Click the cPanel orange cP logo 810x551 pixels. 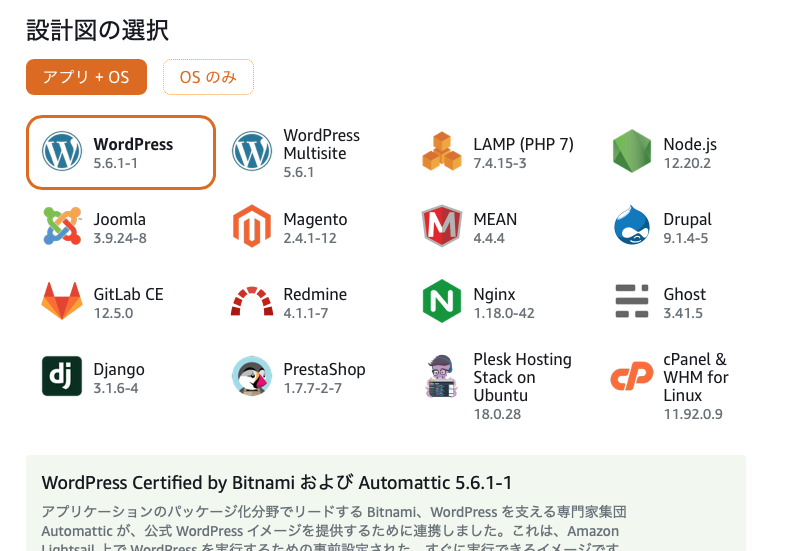coord(632,376)
